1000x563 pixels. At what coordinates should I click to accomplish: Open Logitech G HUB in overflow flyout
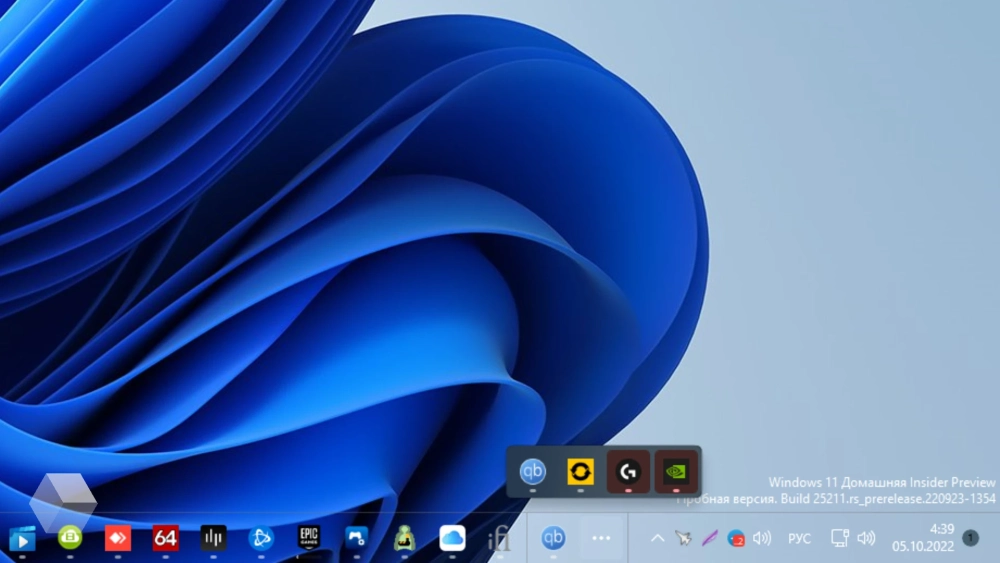[x=628, y=470]
